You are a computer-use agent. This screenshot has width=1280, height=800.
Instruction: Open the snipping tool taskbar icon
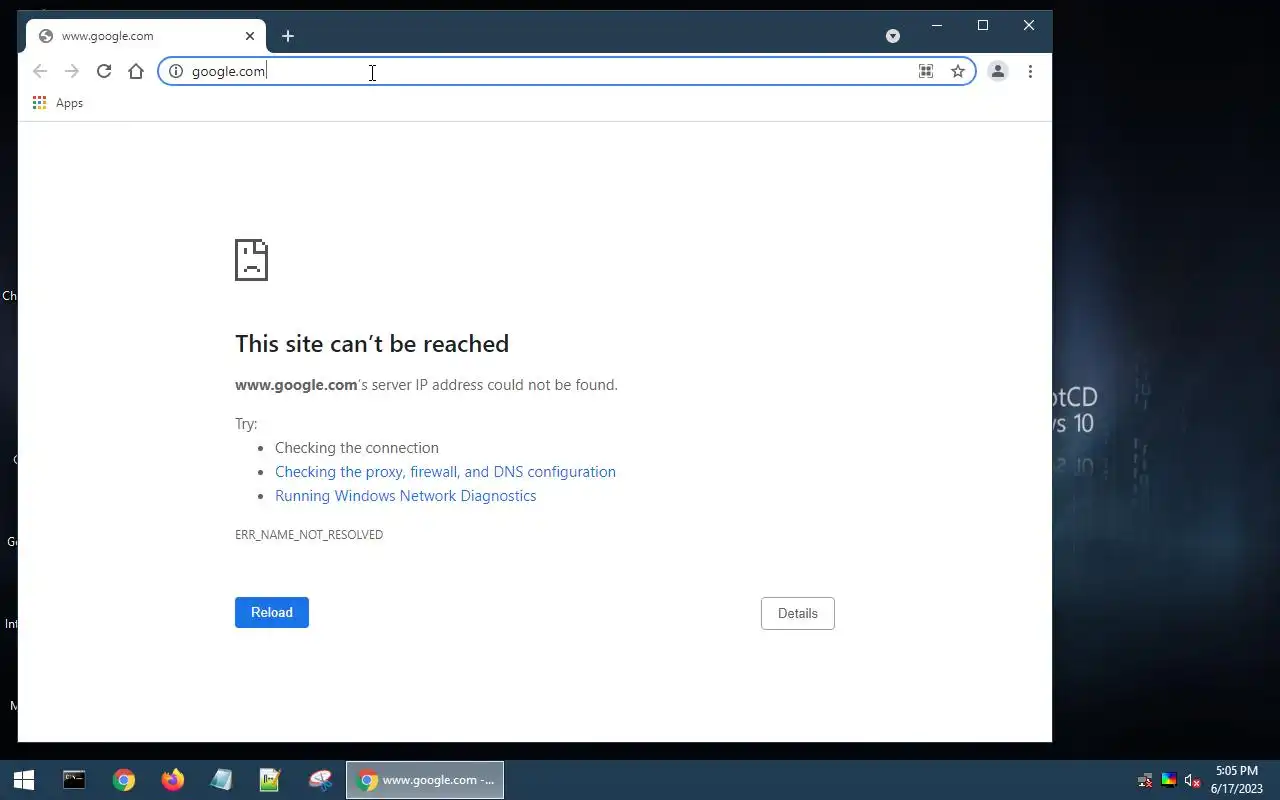coord(320,780)
